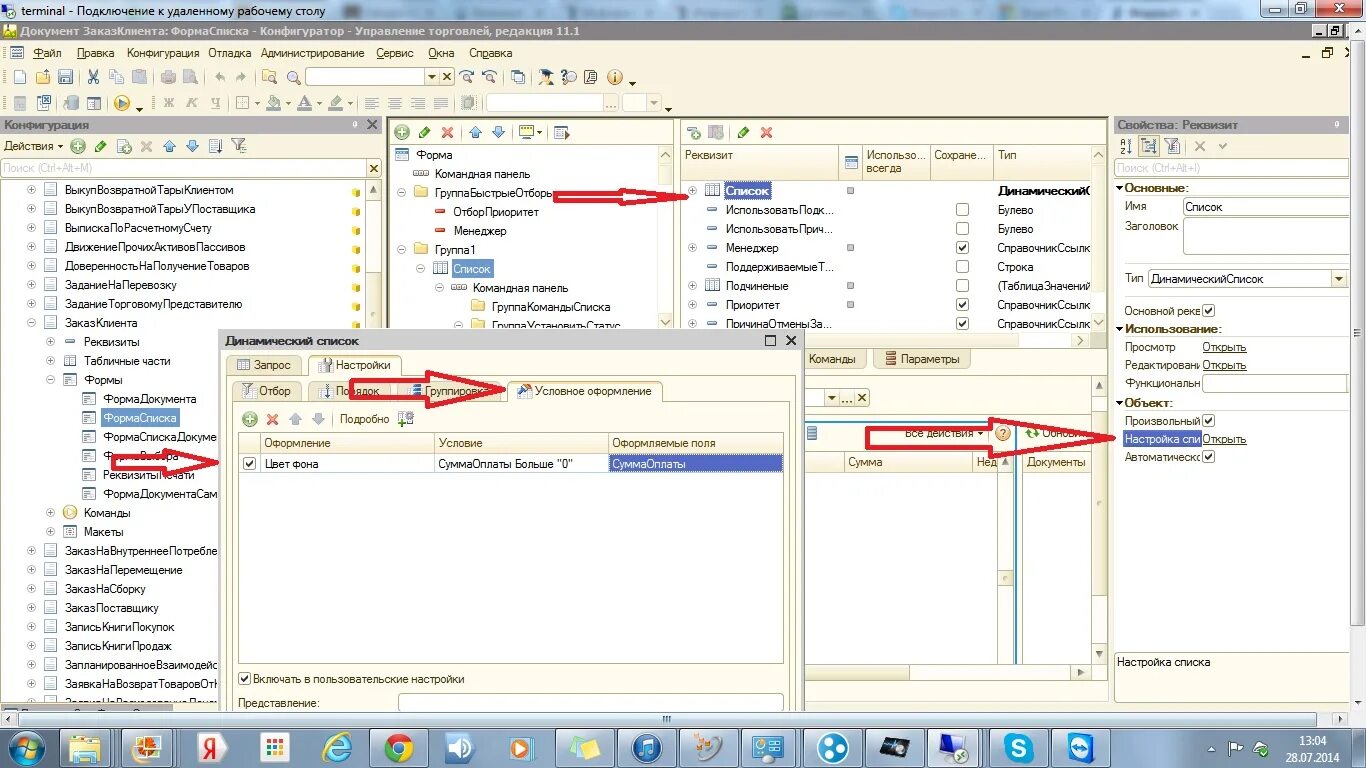Align text left in toolbar
Screen dimensions: 1366x768
(x=372, y=103)
